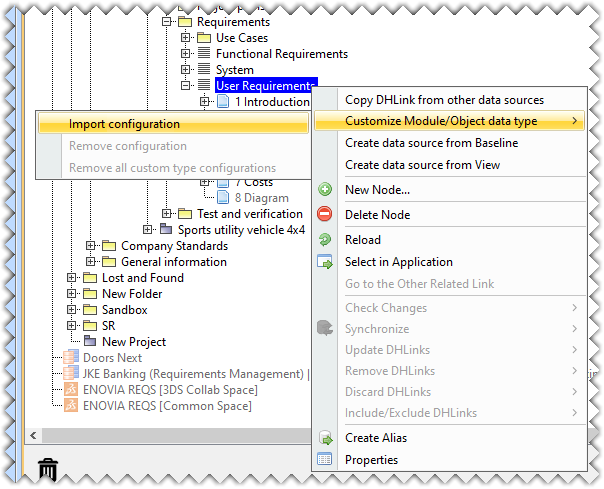Click the red Delete Node icon

[324, 214]
